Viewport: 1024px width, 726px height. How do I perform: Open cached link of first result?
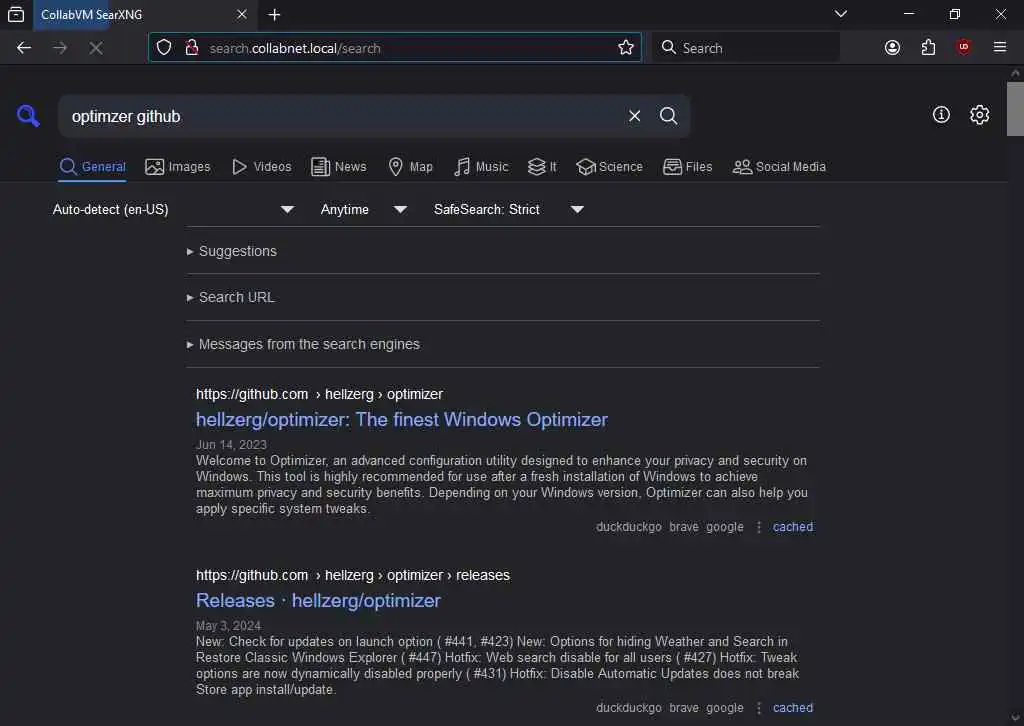click(793, 527)
